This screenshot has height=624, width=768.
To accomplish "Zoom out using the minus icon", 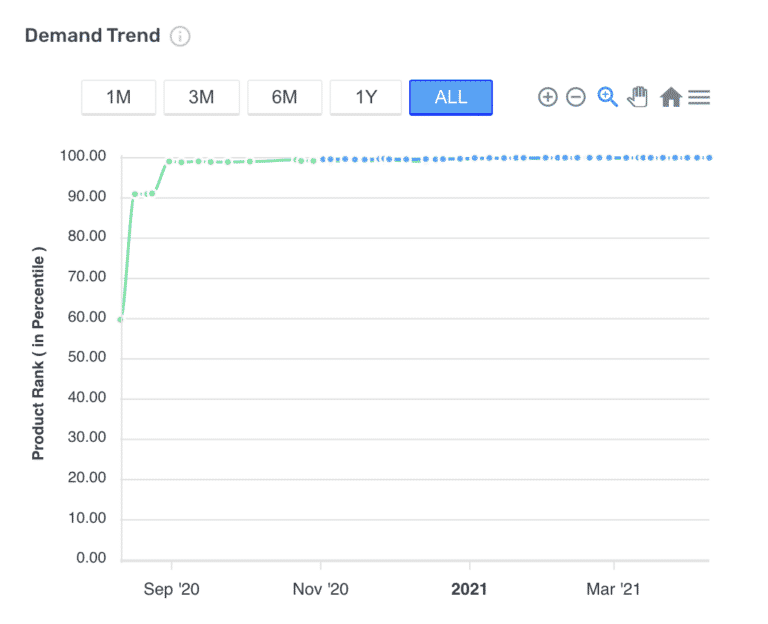I will tap(576, 97).
